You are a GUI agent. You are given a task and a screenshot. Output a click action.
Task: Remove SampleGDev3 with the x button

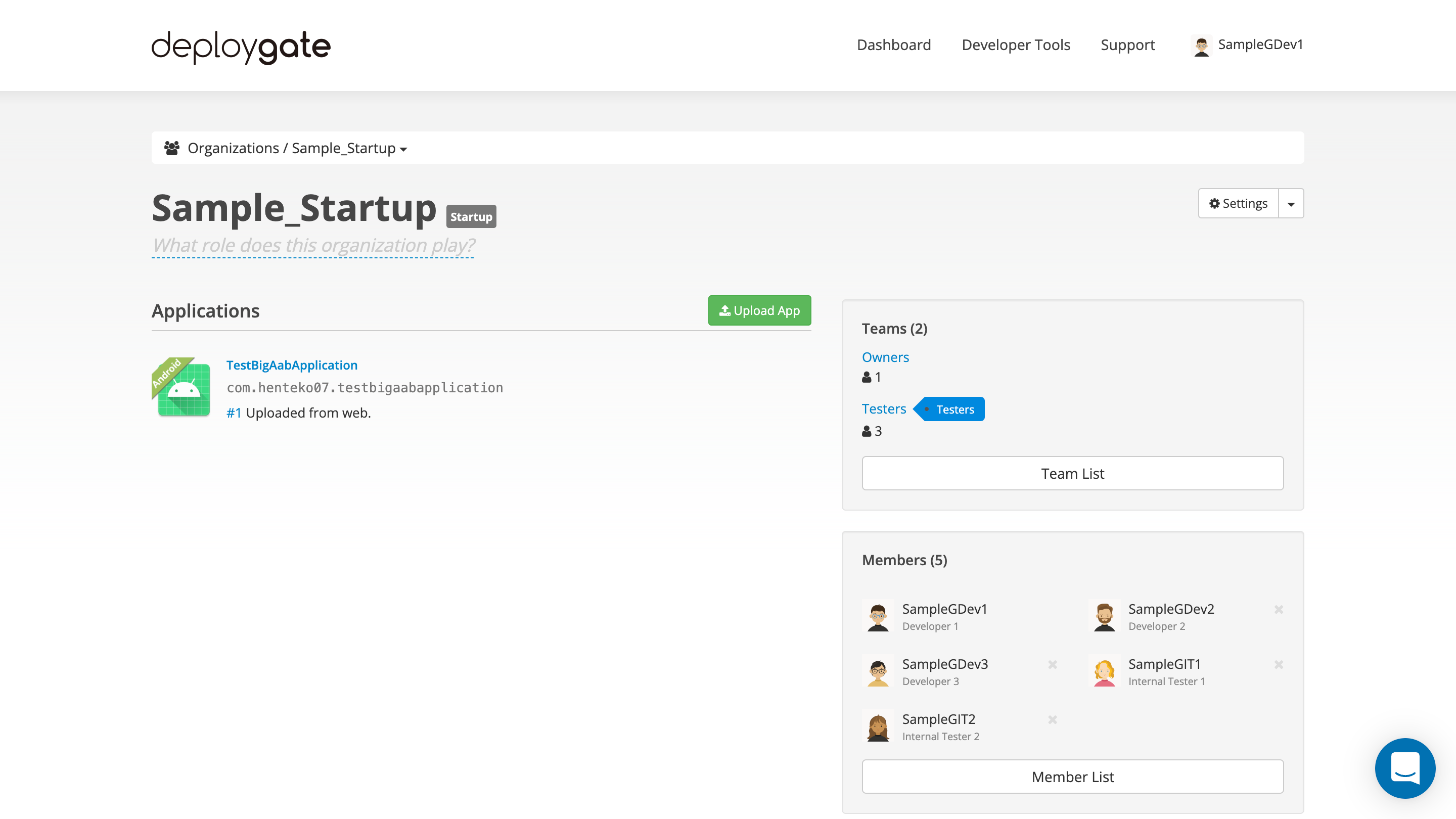(1053, 665)
